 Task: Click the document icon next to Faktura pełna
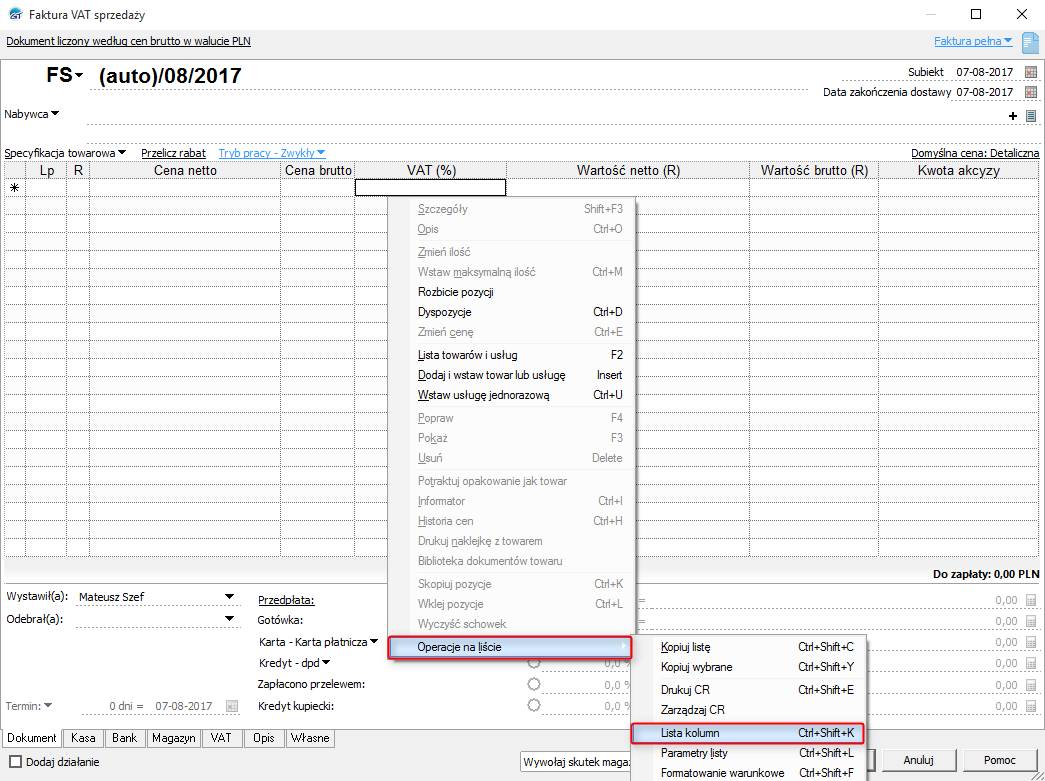(x=1030, y=43)
